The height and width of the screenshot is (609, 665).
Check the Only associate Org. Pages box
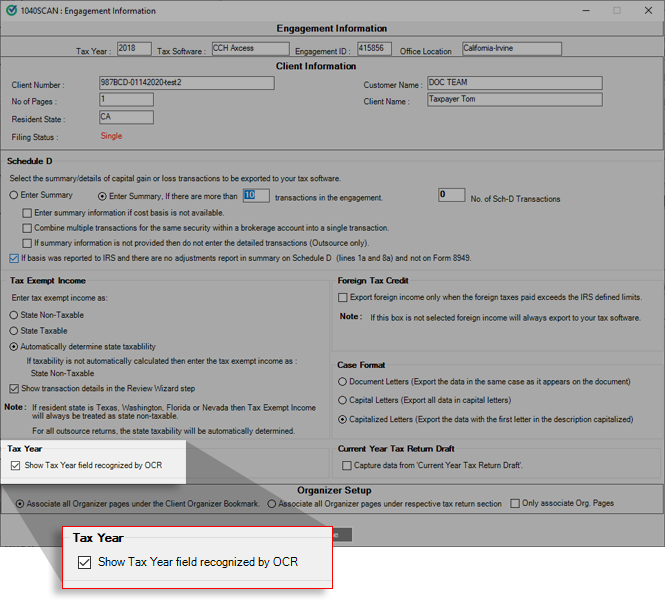pyautogui.click(x=515, y=504)
